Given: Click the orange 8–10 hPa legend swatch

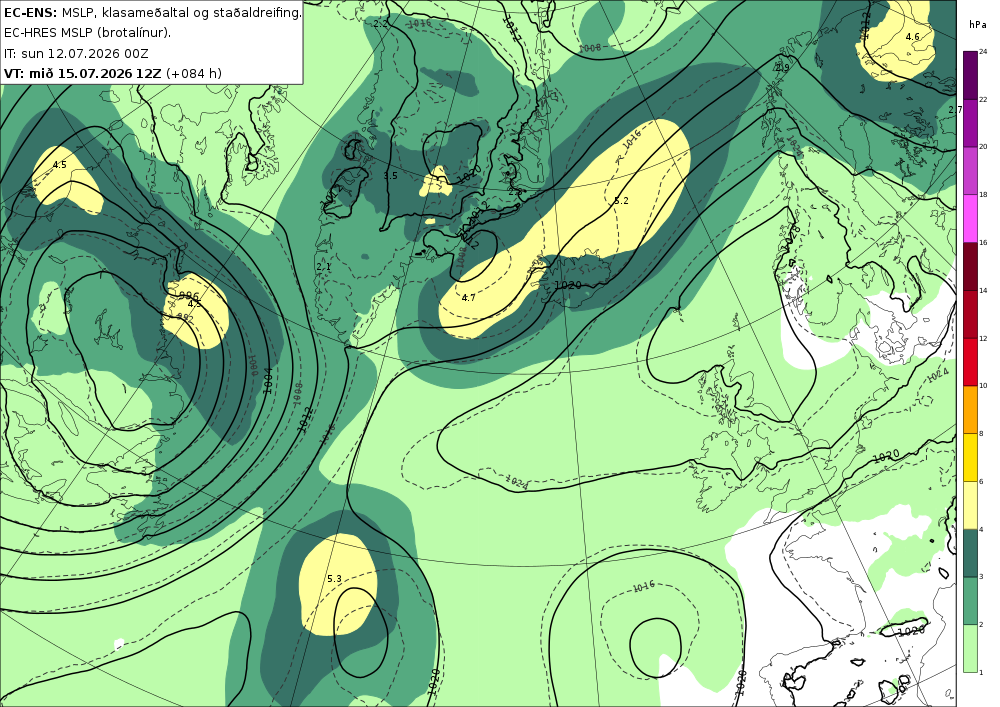Looking at the screenshot, I should pyautogui.click(x=970, y=409).
